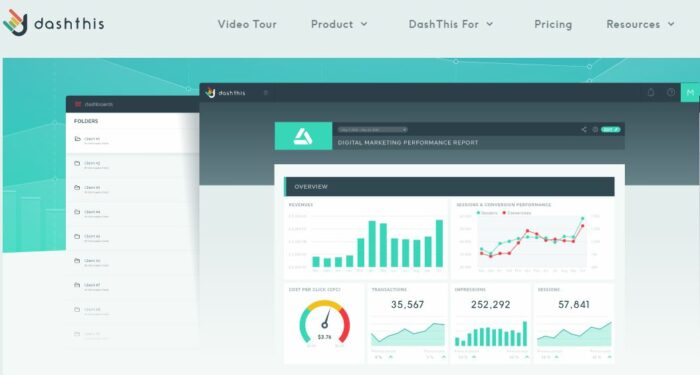Click the Overview section header bar
The image size is (700, 375).
449,187
